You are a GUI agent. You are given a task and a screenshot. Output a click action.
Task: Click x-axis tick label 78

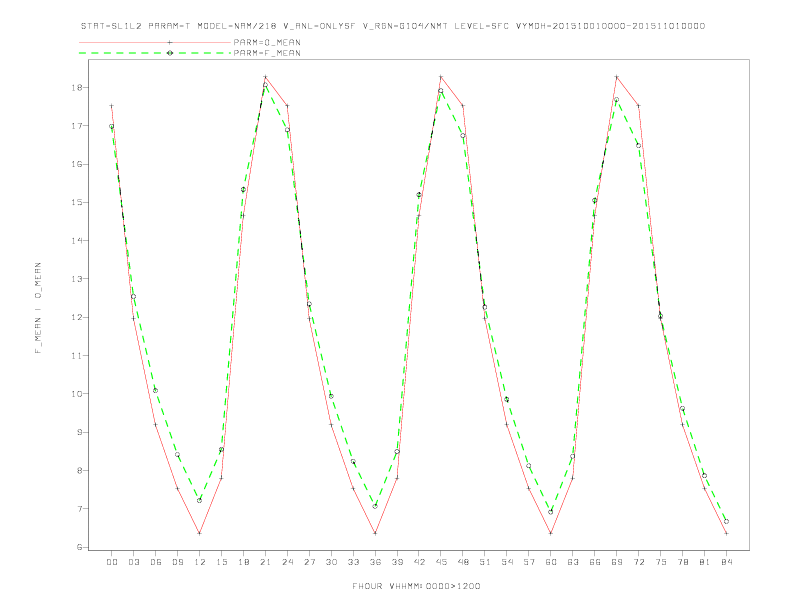(x=682, y=562)
